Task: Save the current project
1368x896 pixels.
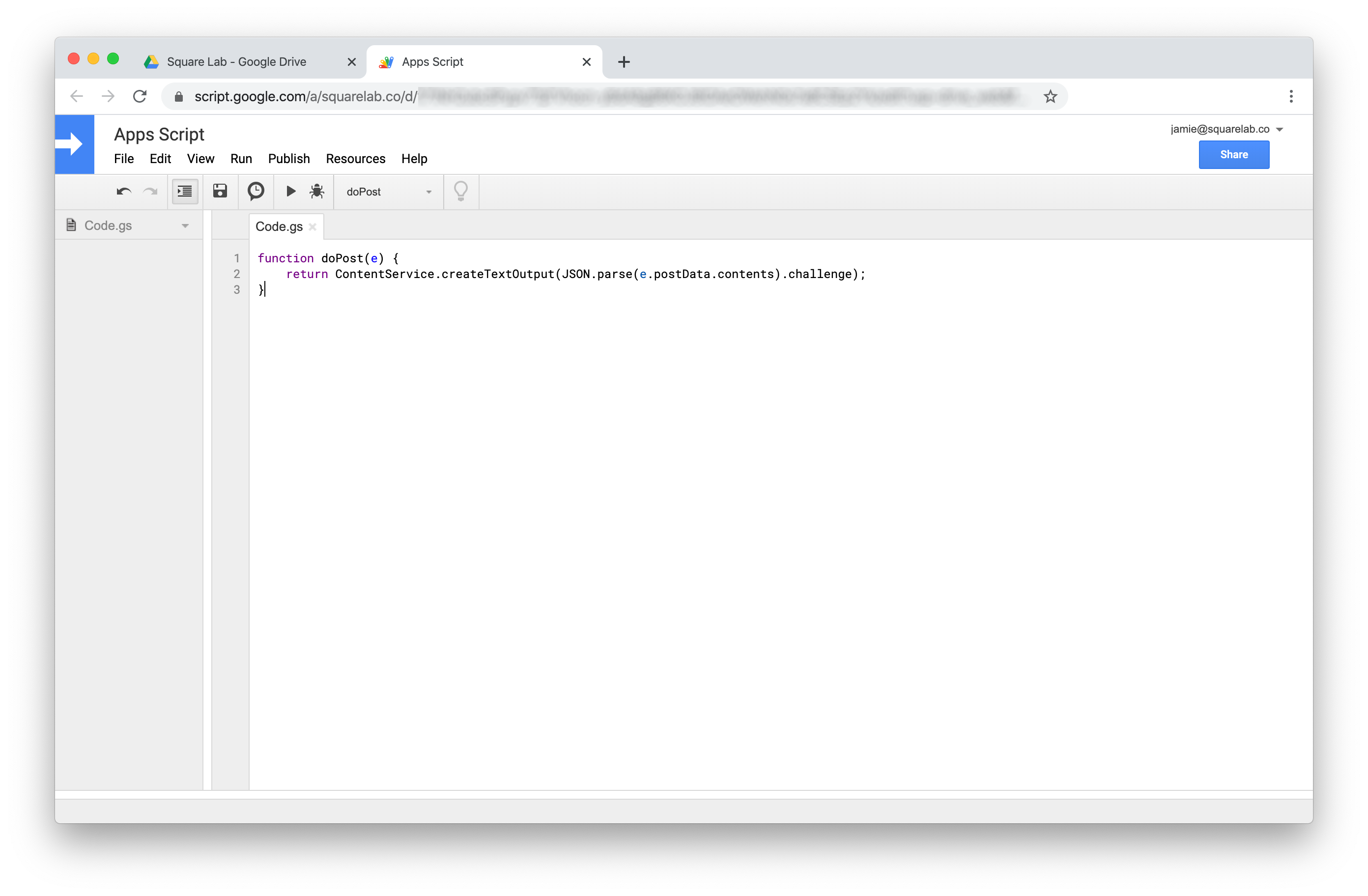Action: [220, 192]
